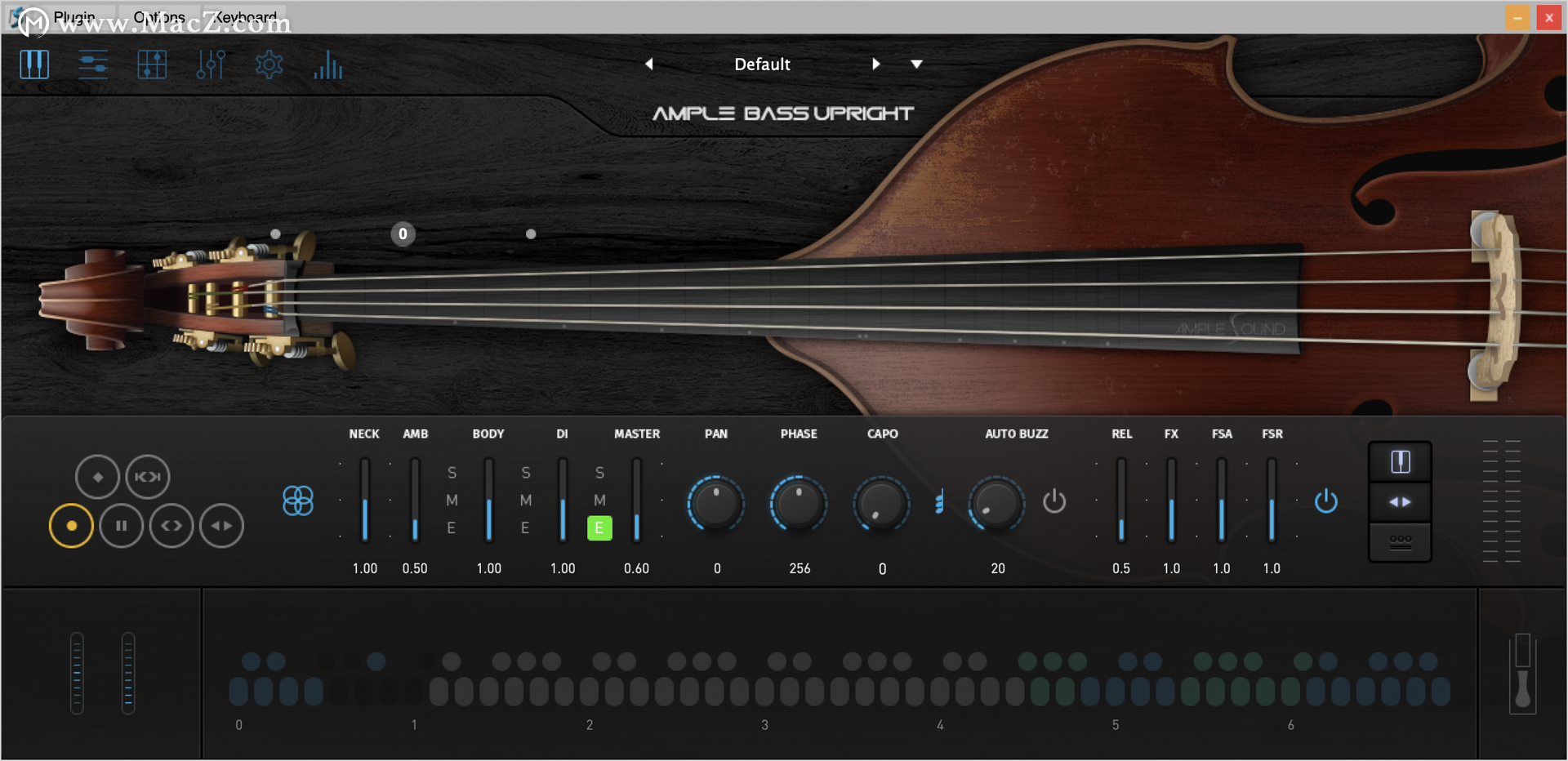Viewport: 1568px width, 761px height.
Task: Solo BODY mic with S button
Action: point(526,473)
